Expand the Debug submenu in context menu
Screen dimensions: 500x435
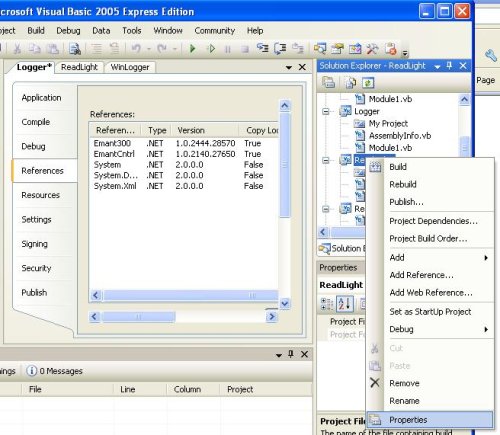486,329
